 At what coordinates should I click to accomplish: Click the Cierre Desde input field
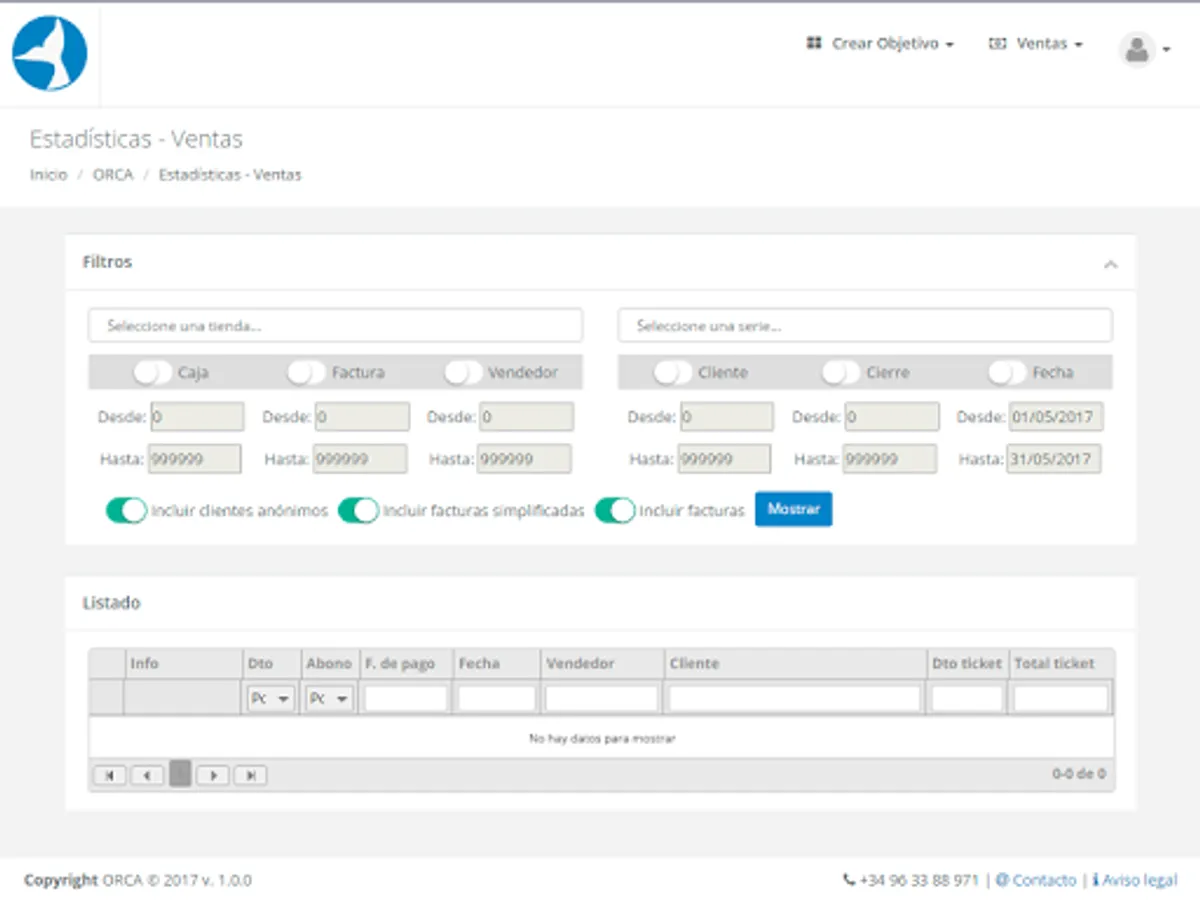pyautogui.click(x=892, y=417)
